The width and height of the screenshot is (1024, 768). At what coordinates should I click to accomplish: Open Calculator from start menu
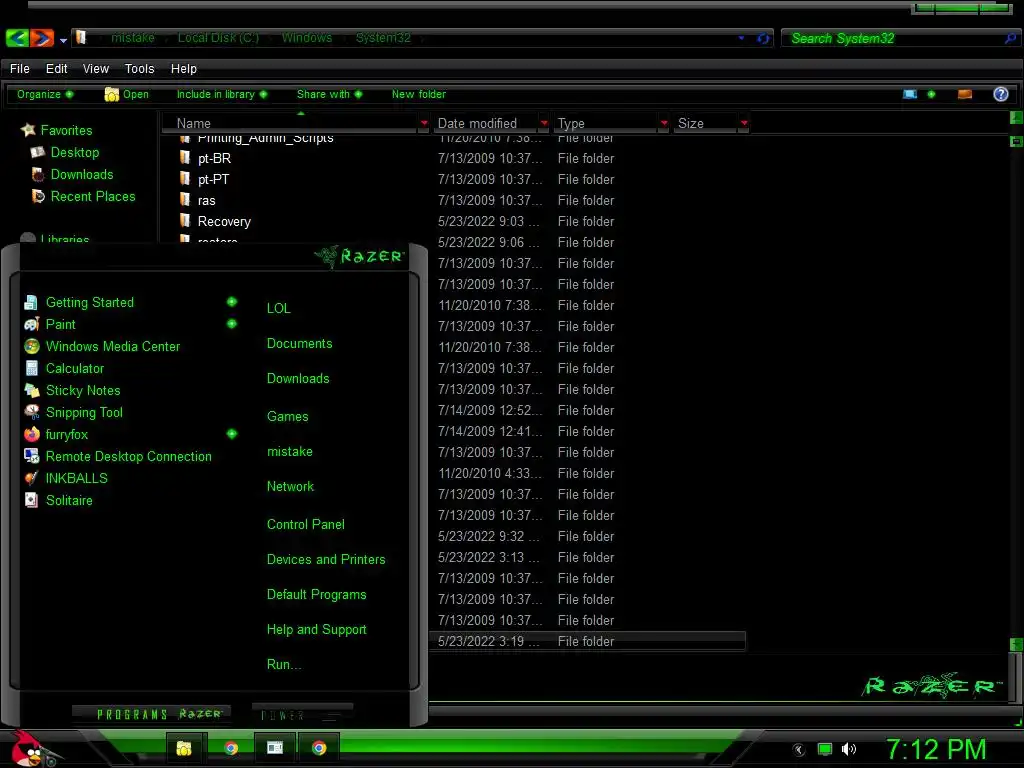(74, 368)
